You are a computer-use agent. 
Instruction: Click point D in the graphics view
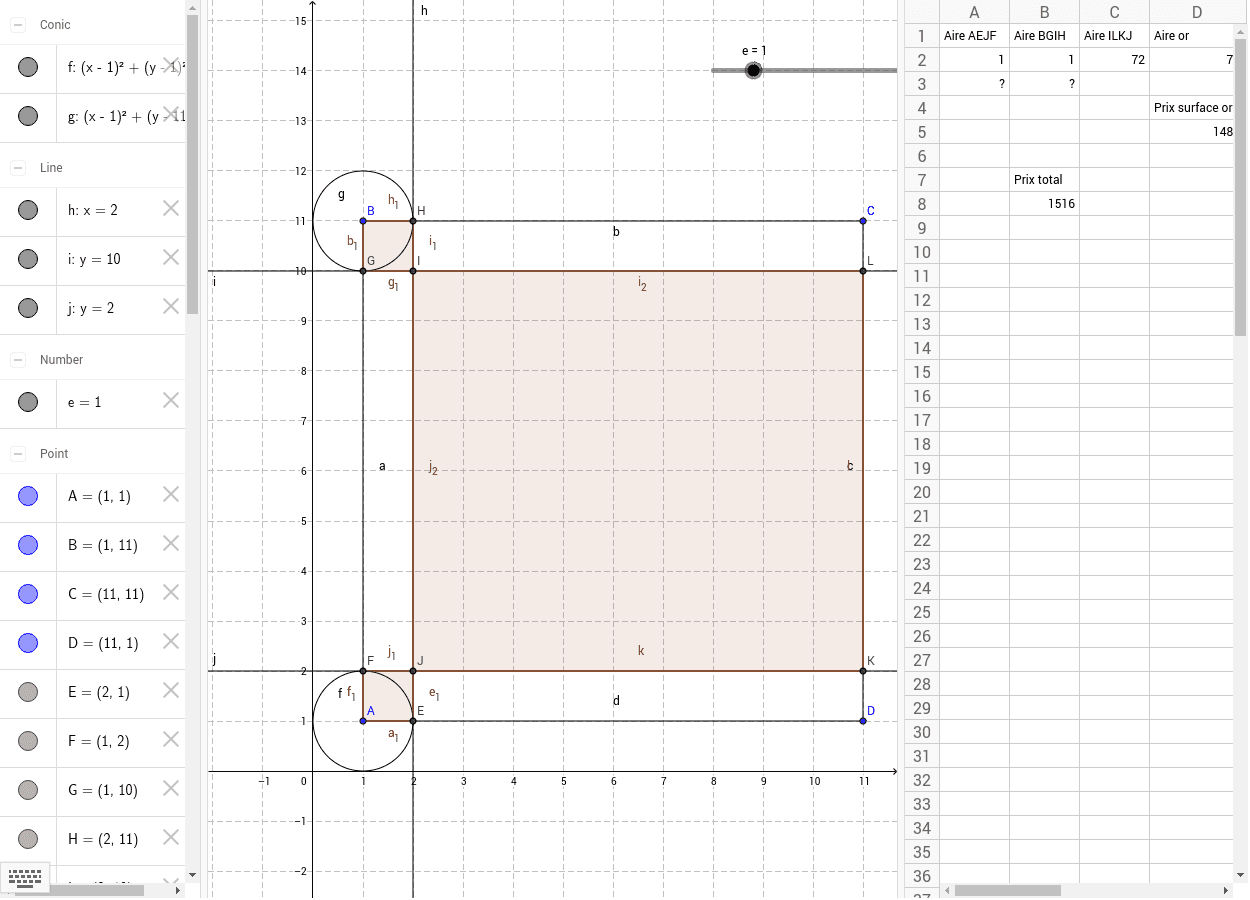point(863,721)
